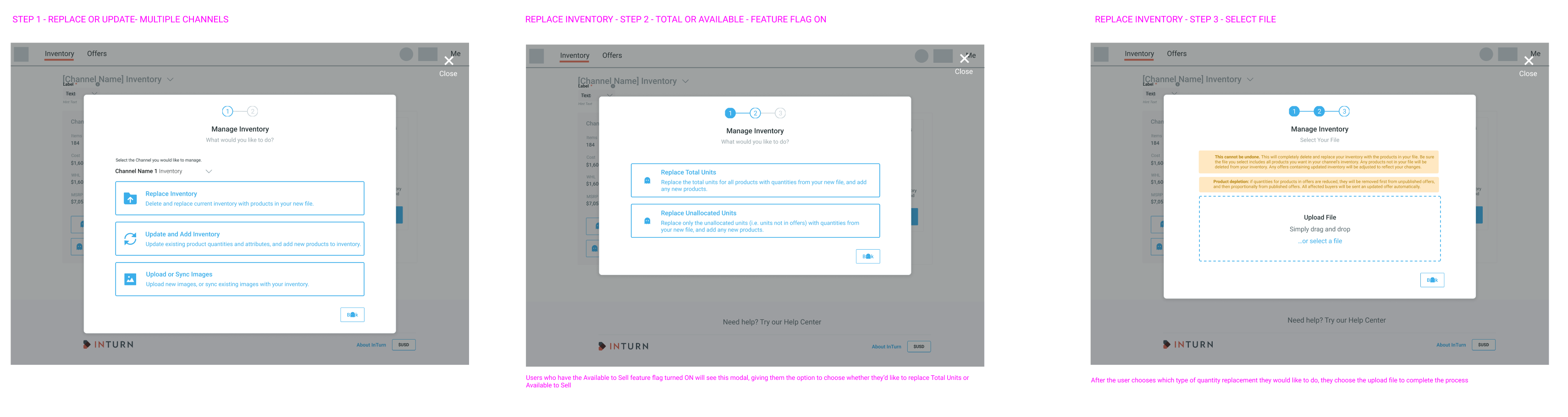1568x417 pixels.
Task: Click 'Need help? Try our Help Center' in Step 2
Action: click(772, 322)
